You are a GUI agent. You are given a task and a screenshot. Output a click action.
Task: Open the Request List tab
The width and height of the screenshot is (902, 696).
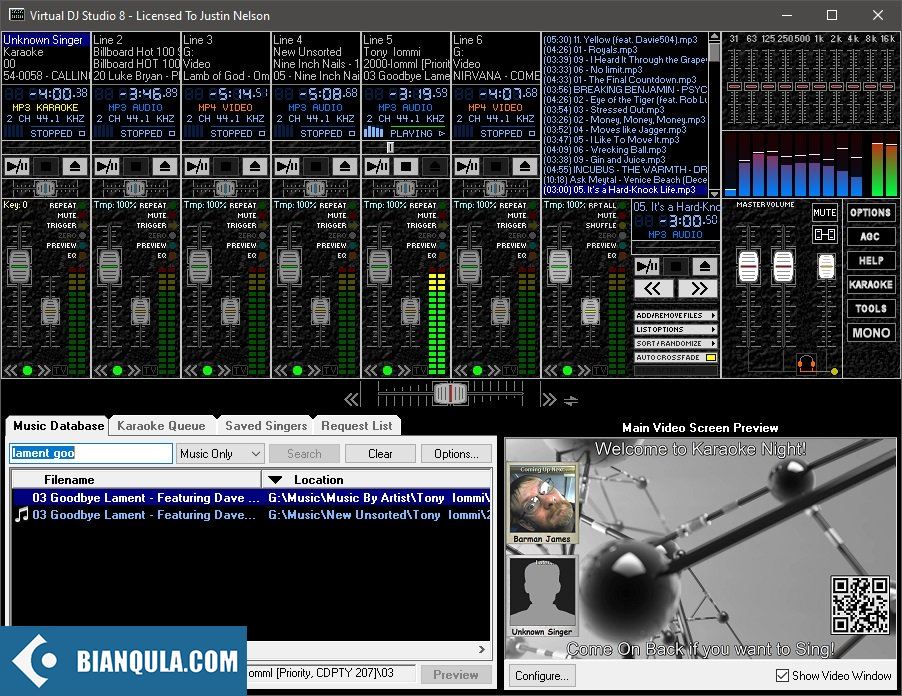click(357, 426)
